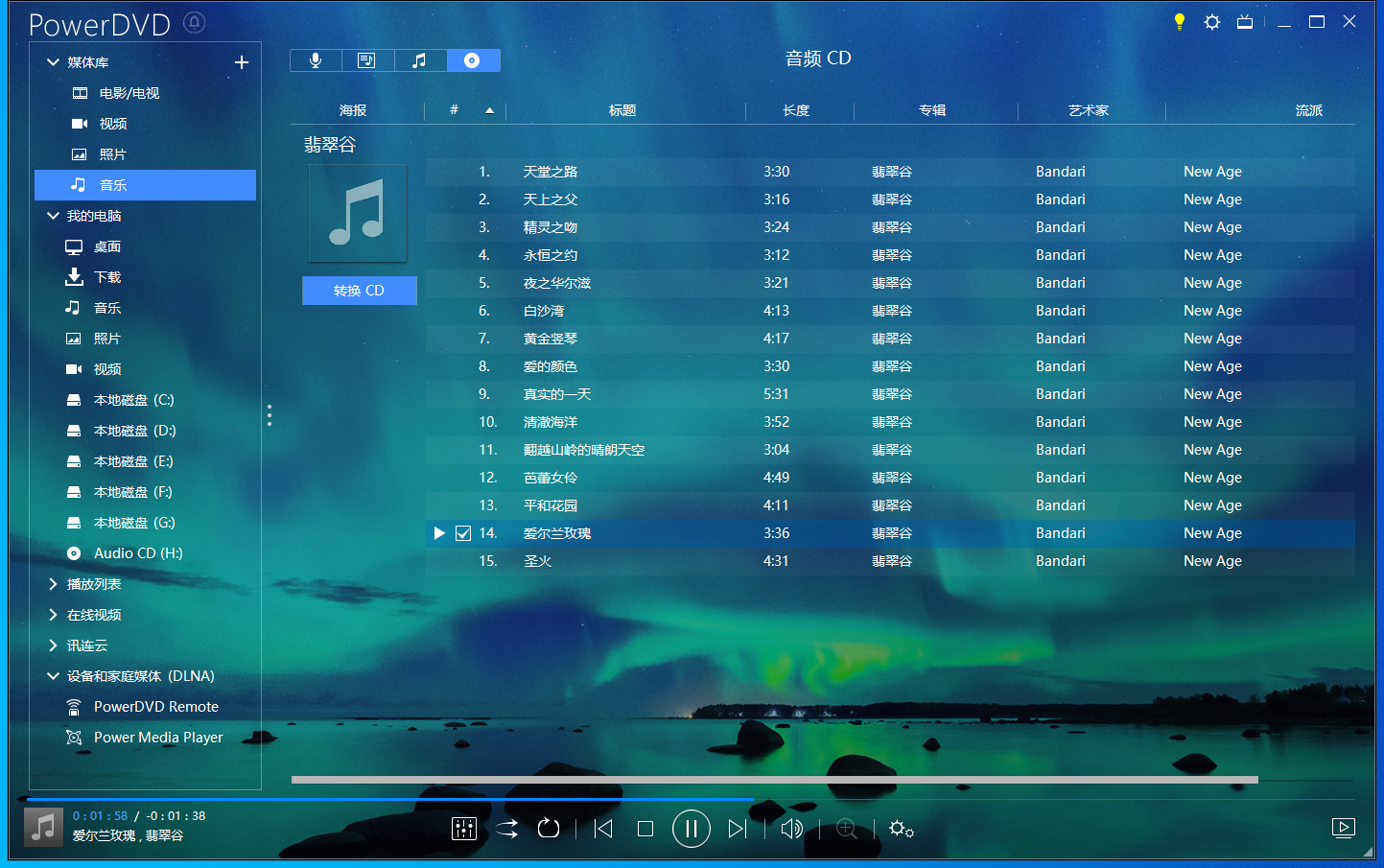Expand the 播放列表 section
The image size is (1384, 868).
click(53, 584)
